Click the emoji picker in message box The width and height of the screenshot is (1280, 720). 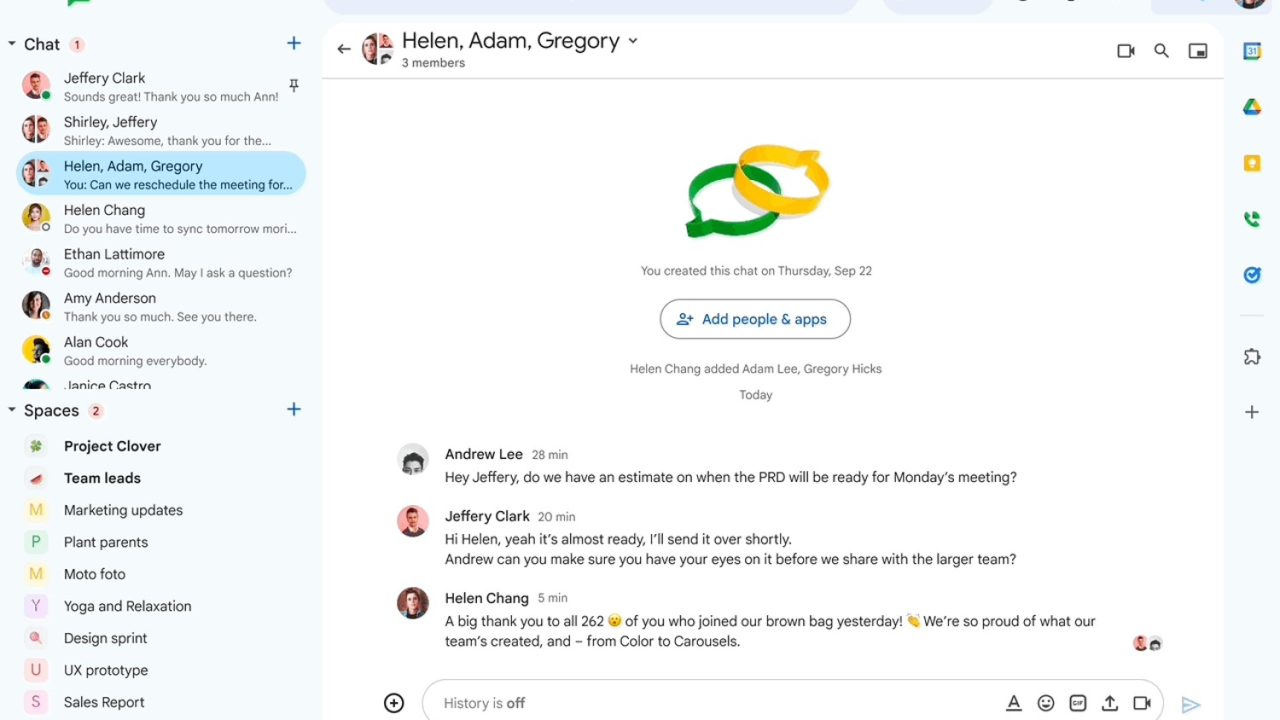coord(1046,703)
